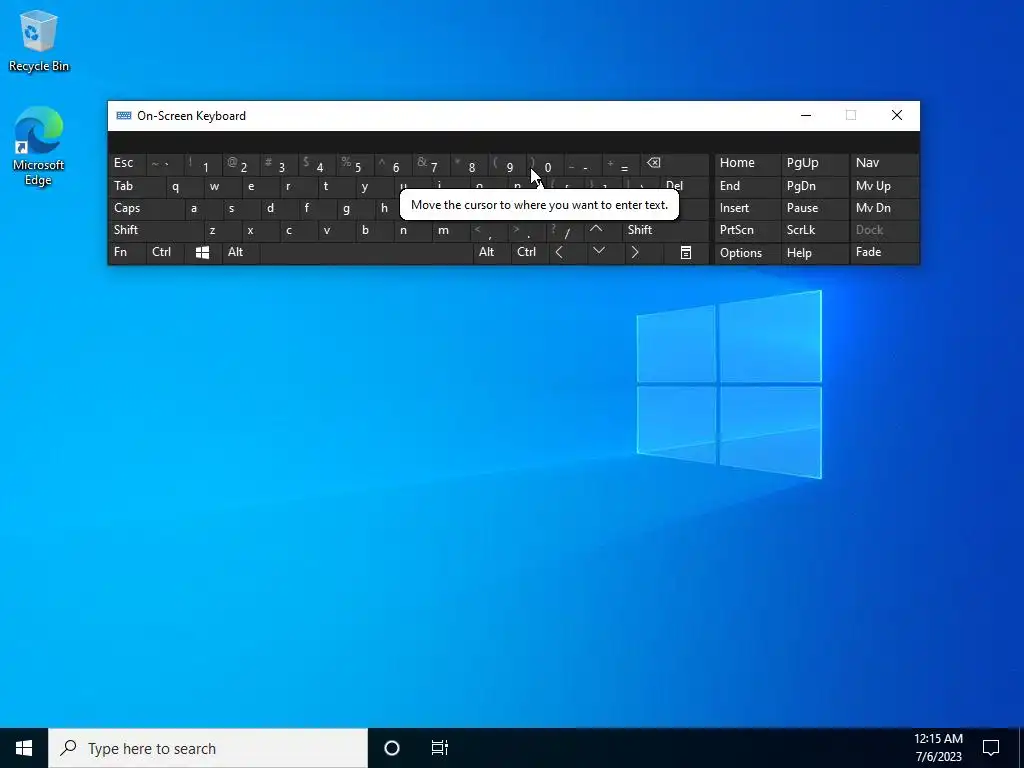Click the Home key
The height and width of the screenshot is (768, 1024).
[x=747, y=163]
